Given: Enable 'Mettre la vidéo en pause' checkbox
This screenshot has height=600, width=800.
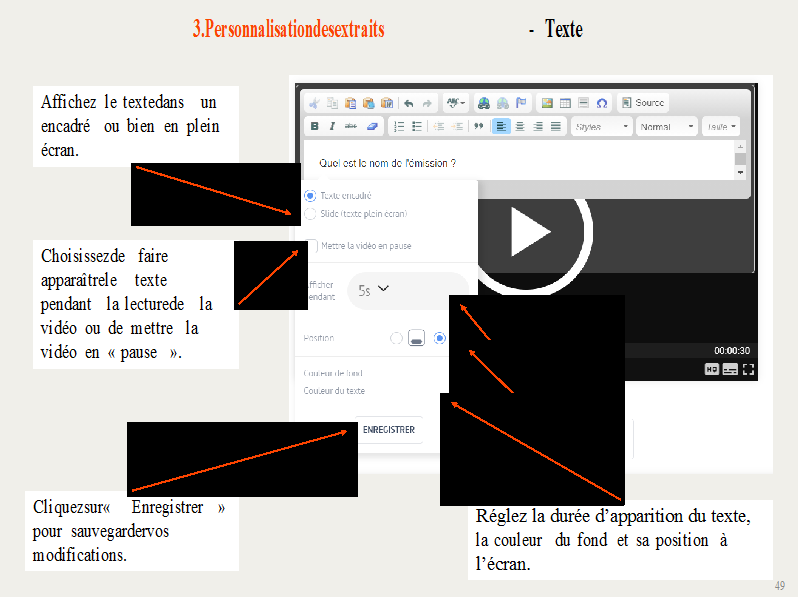Looking at the screenshot, I should [x=313, y=246].
